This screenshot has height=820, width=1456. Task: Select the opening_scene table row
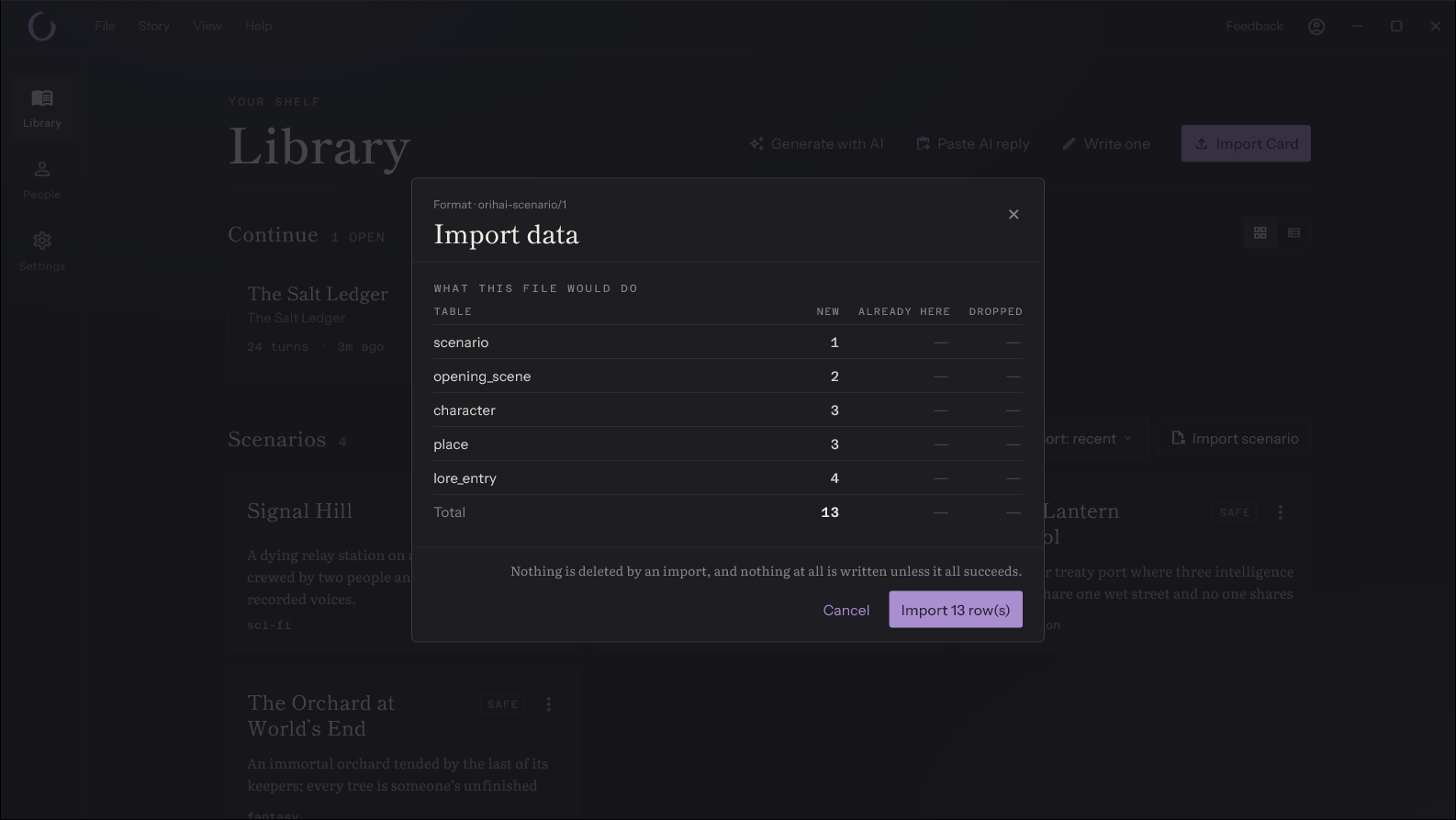pos(727,376)
